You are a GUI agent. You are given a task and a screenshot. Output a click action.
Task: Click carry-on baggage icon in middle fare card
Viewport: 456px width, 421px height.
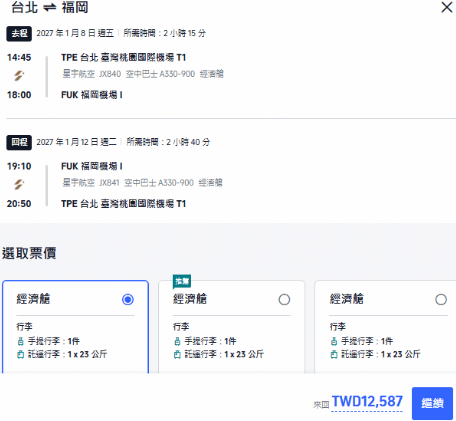[177, 341]
